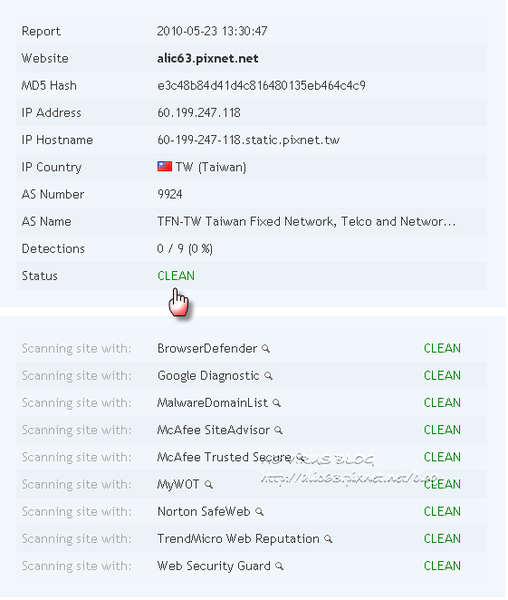Click the Norton SafeWeb scanner name

tap(205, 513)
